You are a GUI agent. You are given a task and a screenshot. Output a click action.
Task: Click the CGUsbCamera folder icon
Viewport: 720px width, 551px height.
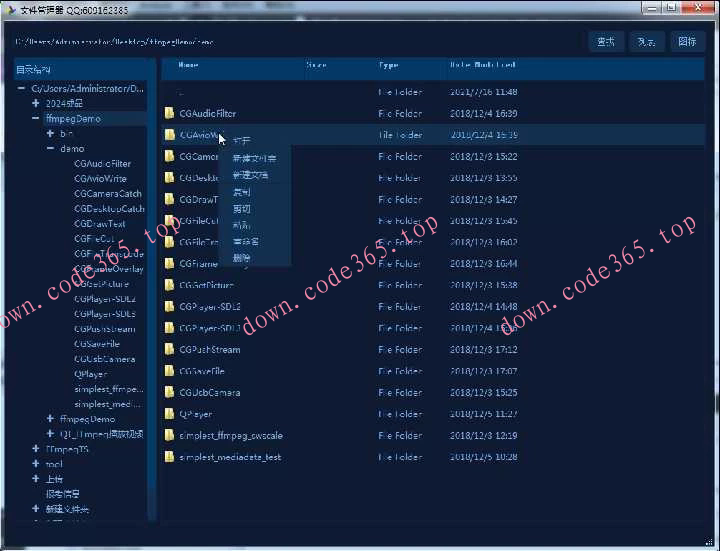170,393
